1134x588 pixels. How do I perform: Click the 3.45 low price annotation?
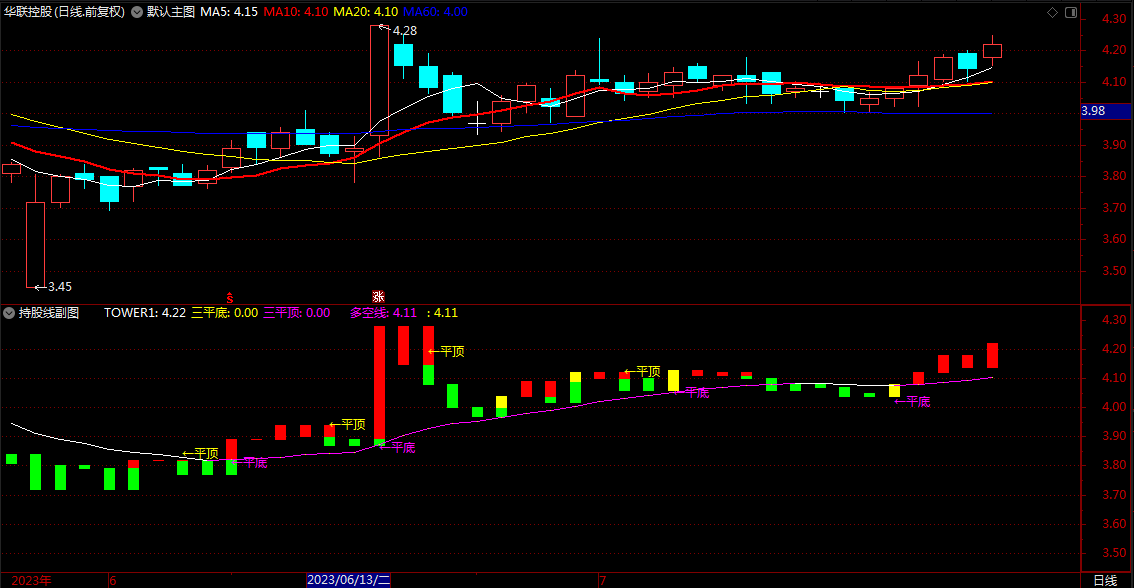pyautogui.click(x=59, y=287)
